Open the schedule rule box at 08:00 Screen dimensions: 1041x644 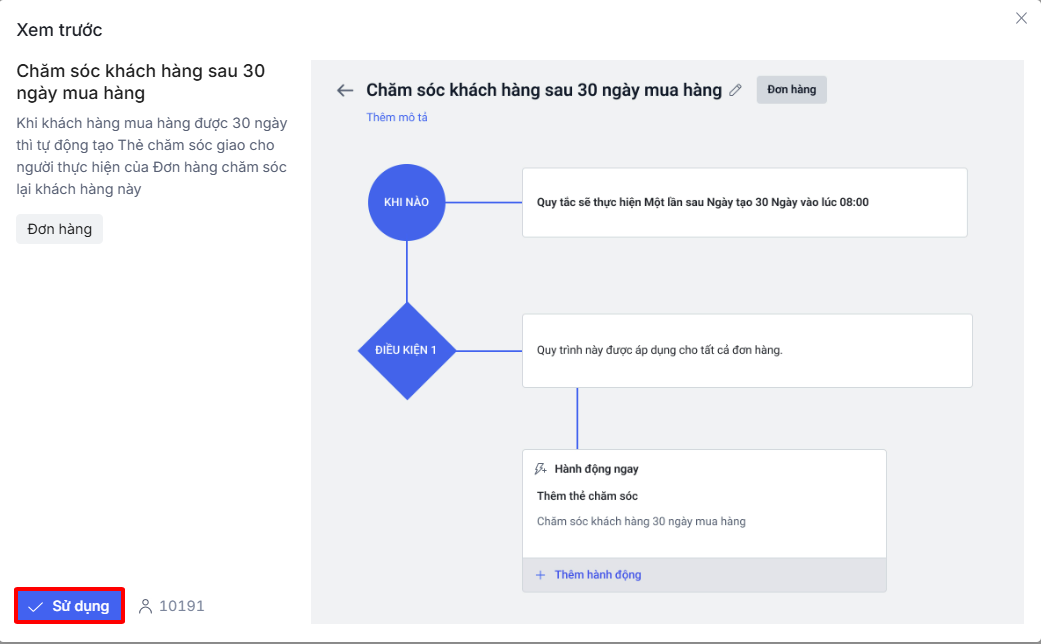tap(744, 202)
